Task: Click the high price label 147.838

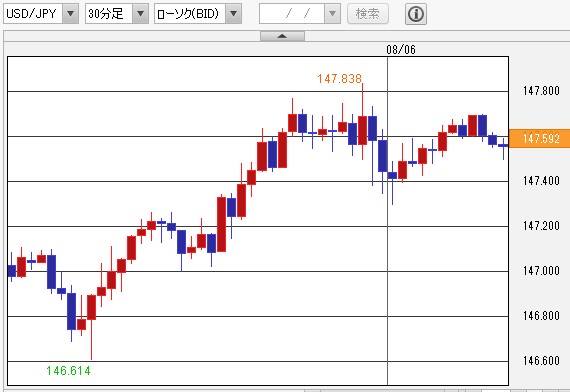Action: point(339,79)
